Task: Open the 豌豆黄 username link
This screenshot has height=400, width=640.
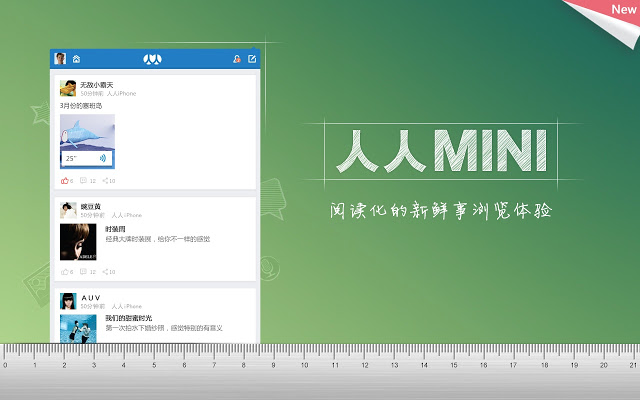Action: pyautogui.click(x=90, y=207)
